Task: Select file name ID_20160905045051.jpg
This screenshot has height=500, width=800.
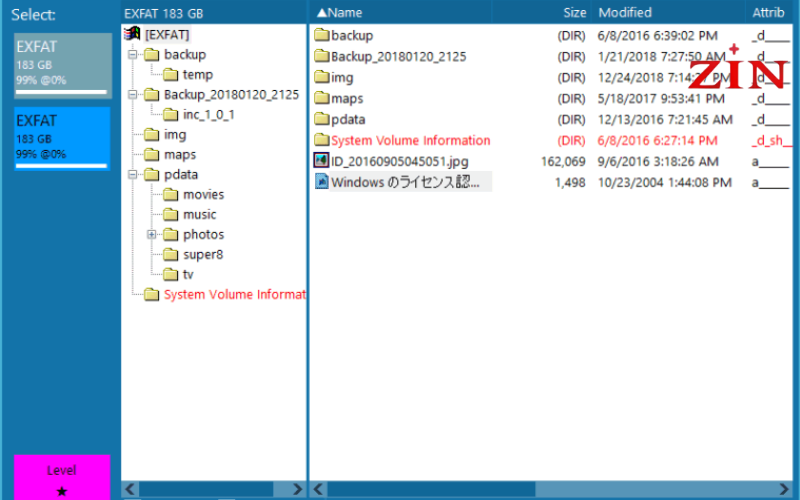Action: pos(399,162)
